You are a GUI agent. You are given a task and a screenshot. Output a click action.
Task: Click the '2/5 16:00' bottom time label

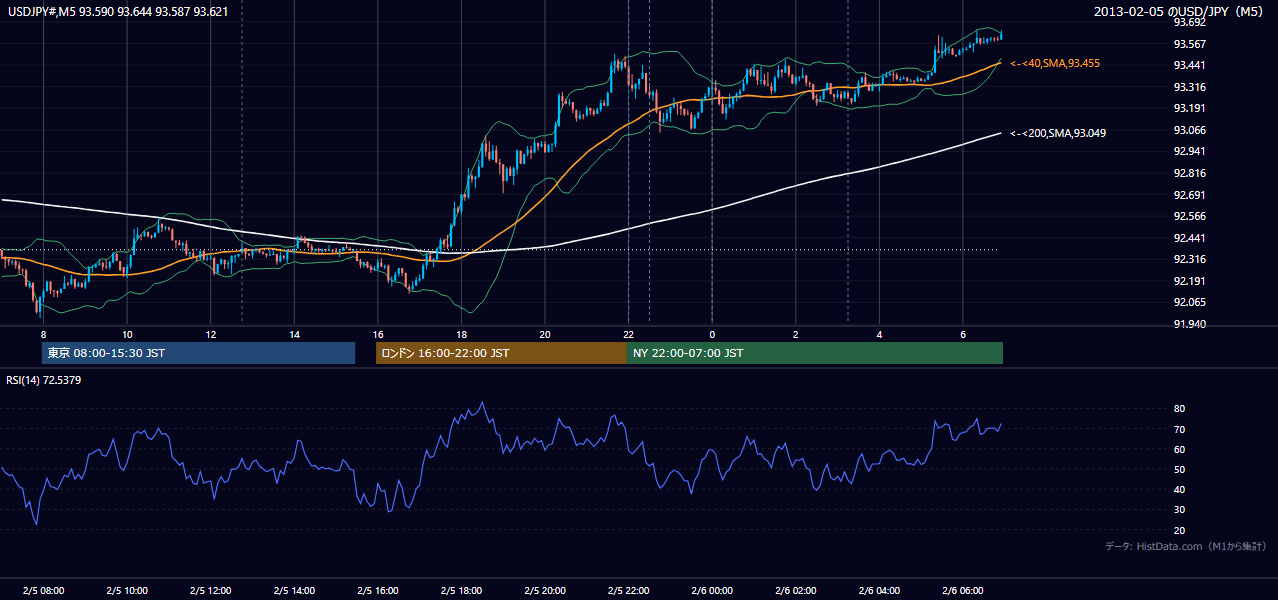(377, 590)
